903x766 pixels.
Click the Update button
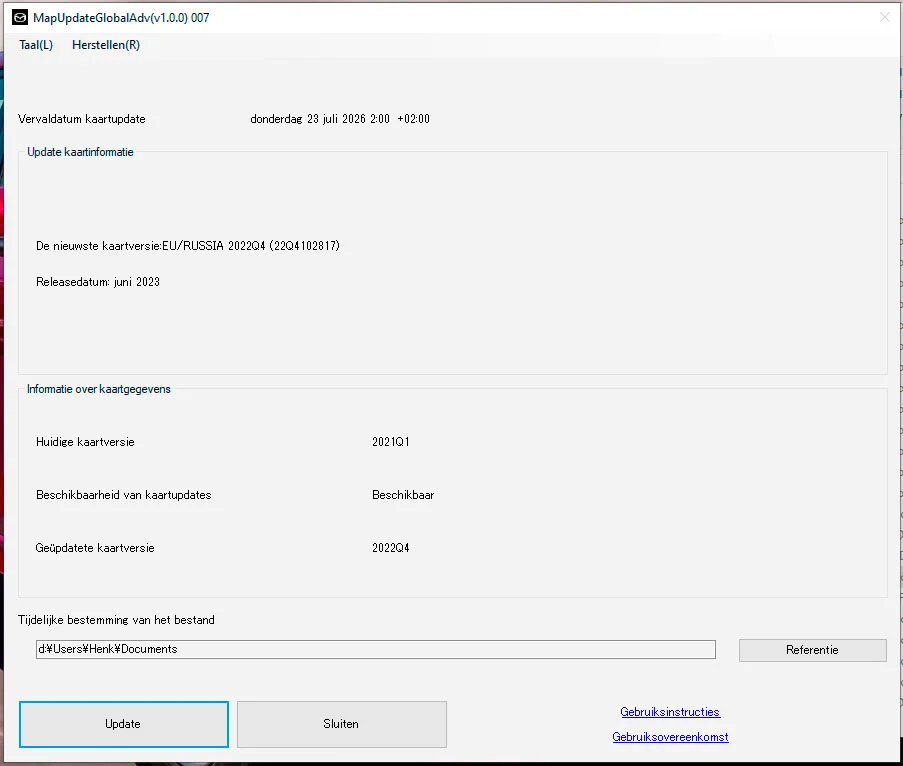[123, 724]
